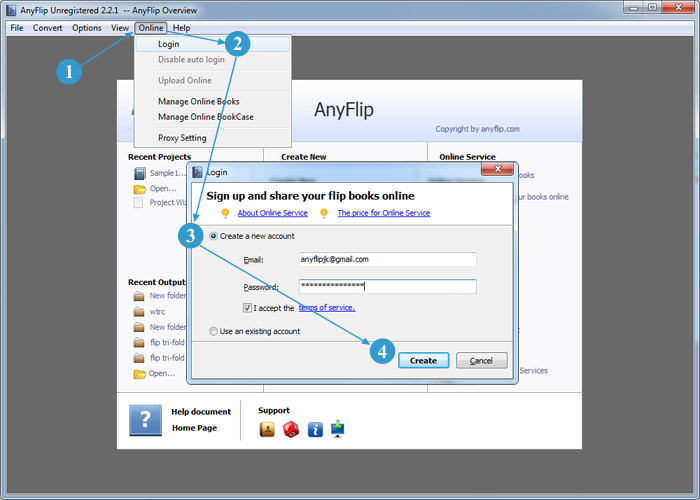
Task: Click the download update monitor icon
Action: click(338, 429)
